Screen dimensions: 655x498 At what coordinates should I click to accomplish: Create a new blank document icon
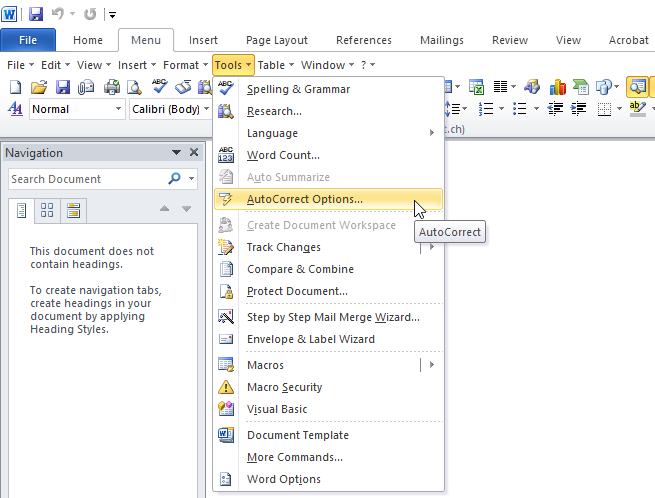pos(15,87)
